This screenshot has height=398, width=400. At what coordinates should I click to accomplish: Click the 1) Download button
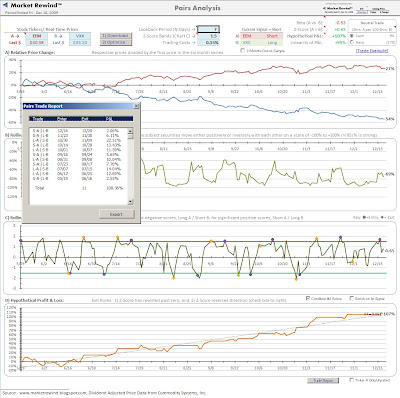point(116,36)
